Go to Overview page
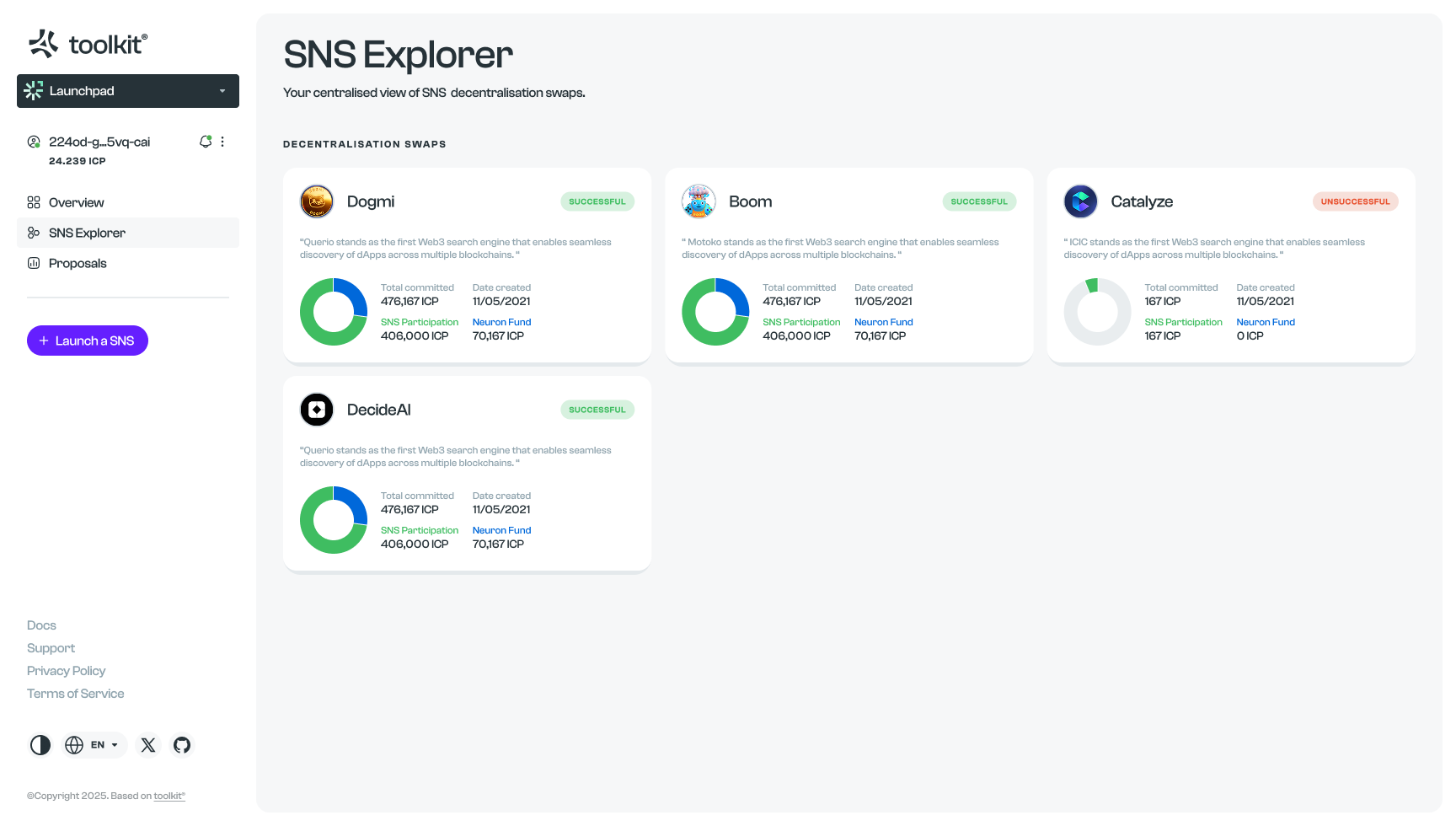 pos(128,202)
